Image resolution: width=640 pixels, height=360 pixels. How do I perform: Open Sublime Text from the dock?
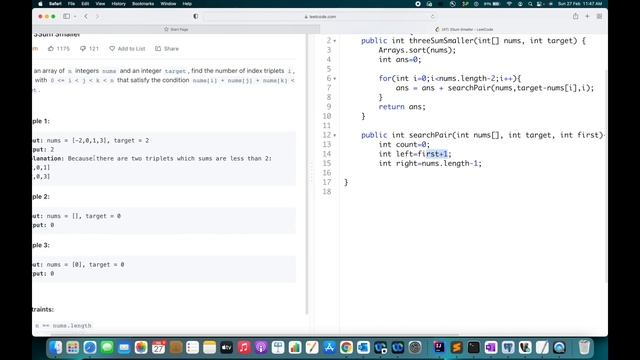pos(456,347)
